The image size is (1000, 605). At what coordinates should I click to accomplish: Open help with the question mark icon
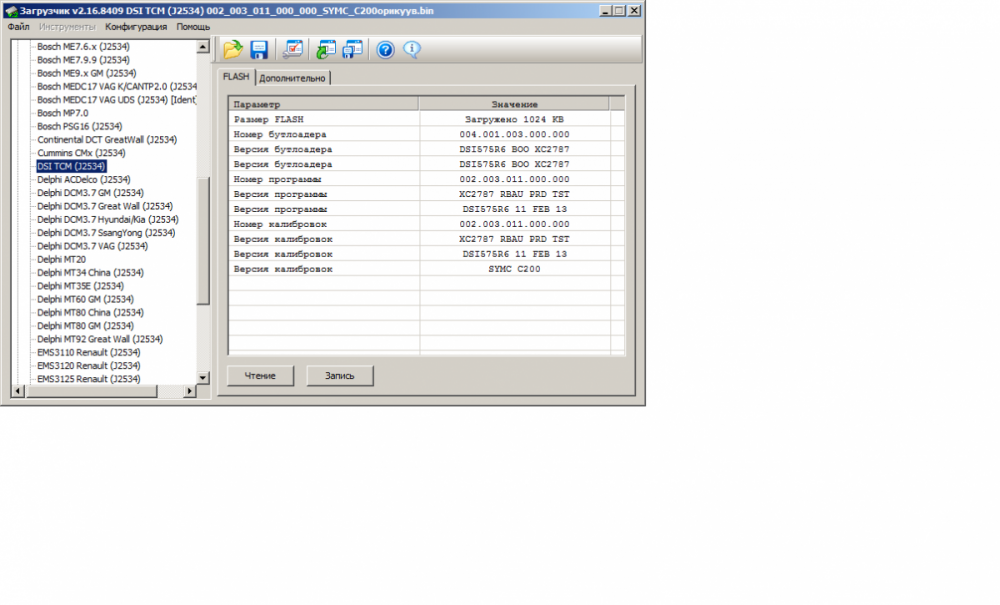click(385, 49)
